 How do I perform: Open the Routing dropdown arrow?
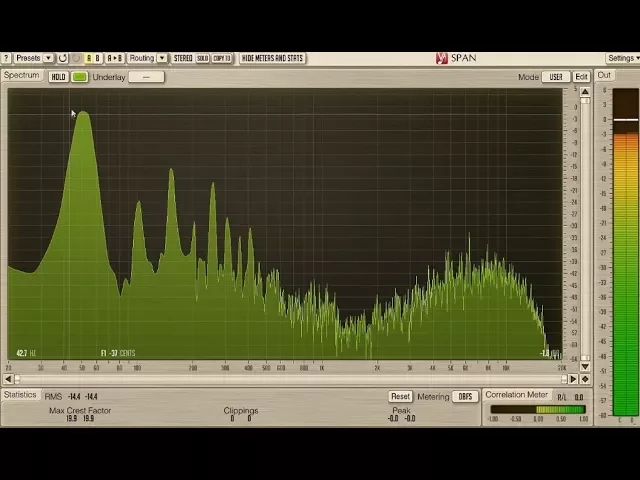click(x=162, y=58)
